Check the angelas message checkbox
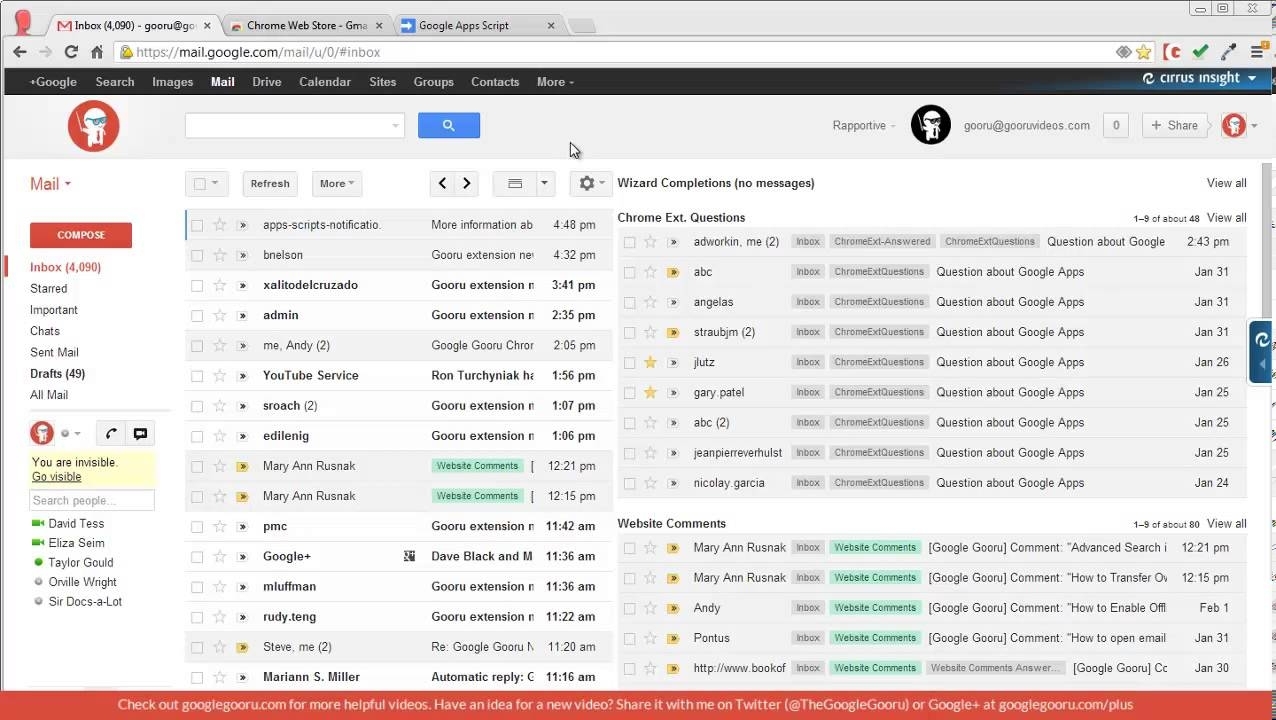This screenshot has width=1276, height=720. [629, 302]
